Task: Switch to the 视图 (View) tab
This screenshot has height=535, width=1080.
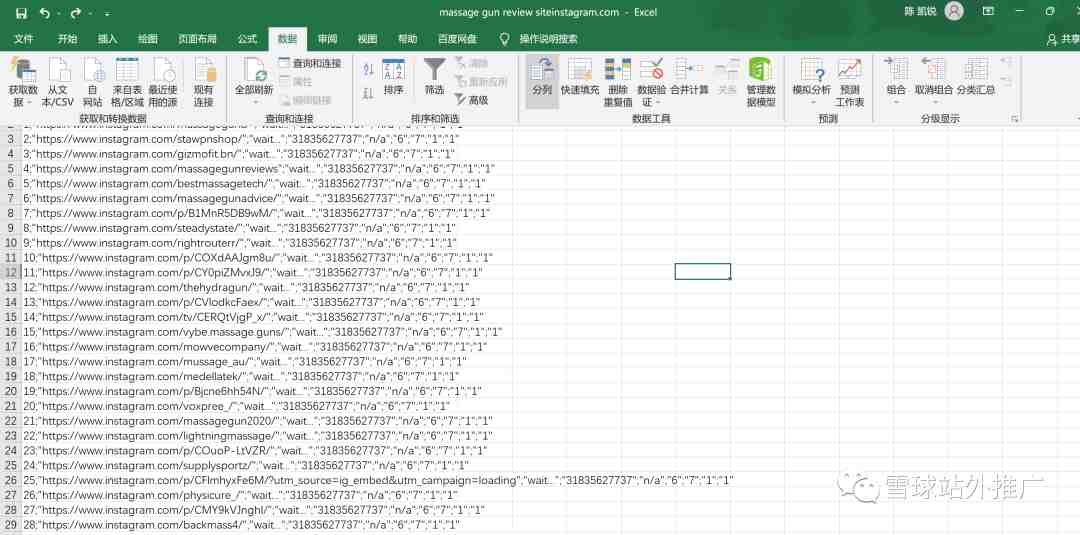Action: pyautogui.click(x=367, y=39)
